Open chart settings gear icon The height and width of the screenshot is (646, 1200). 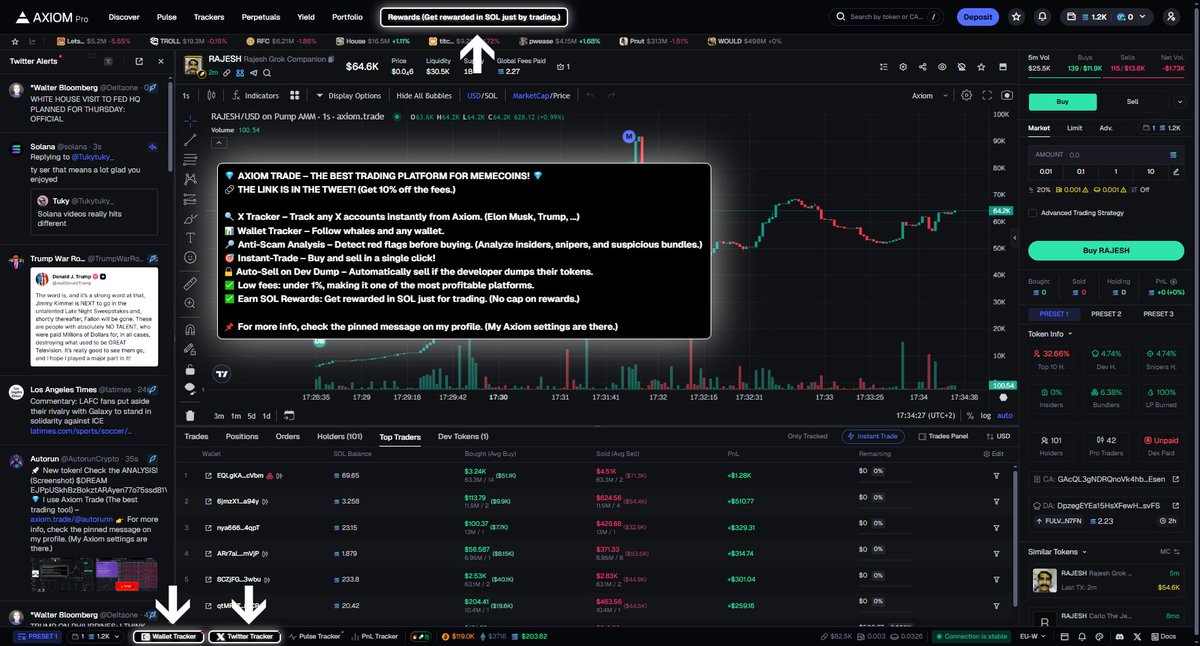point(966,96)
